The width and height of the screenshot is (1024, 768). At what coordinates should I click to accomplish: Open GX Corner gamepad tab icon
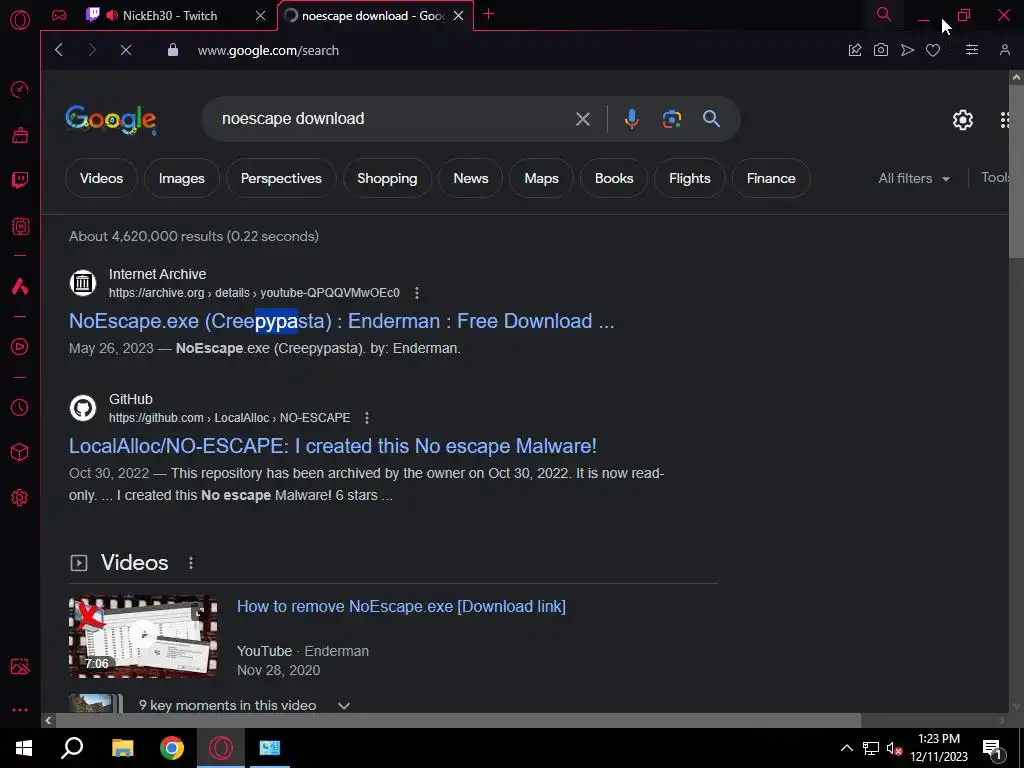59,15
